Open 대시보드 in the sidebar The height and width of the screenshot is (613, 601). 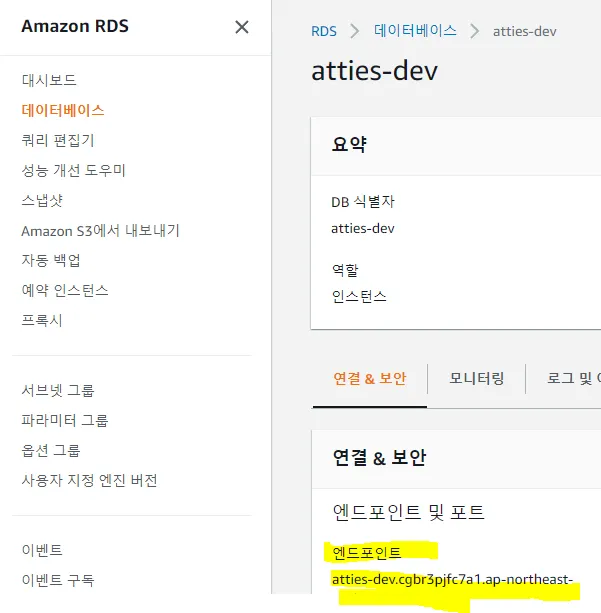(49, 80)
